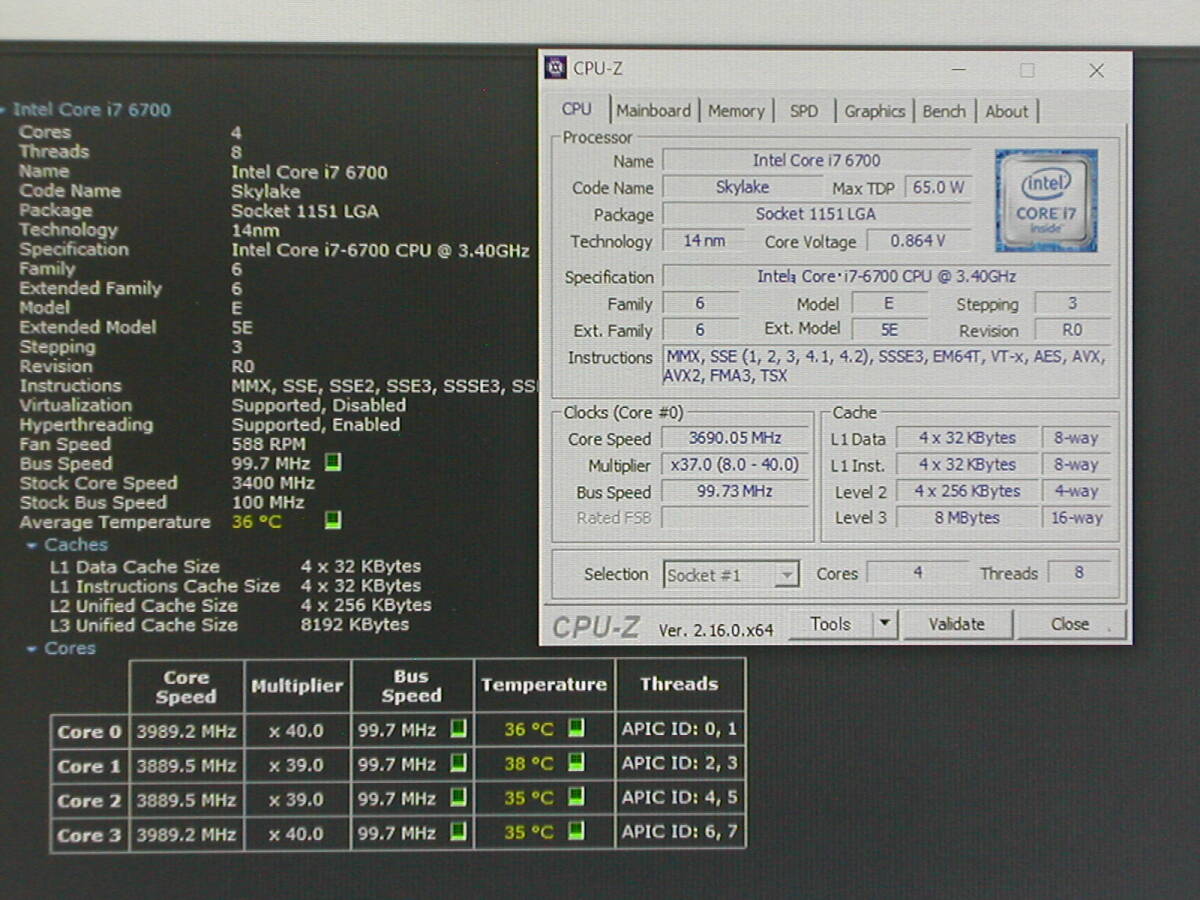This screenshot has height=900, width=1200.
Task: Click the Close button in CPU-Z
Action: 1069,624
